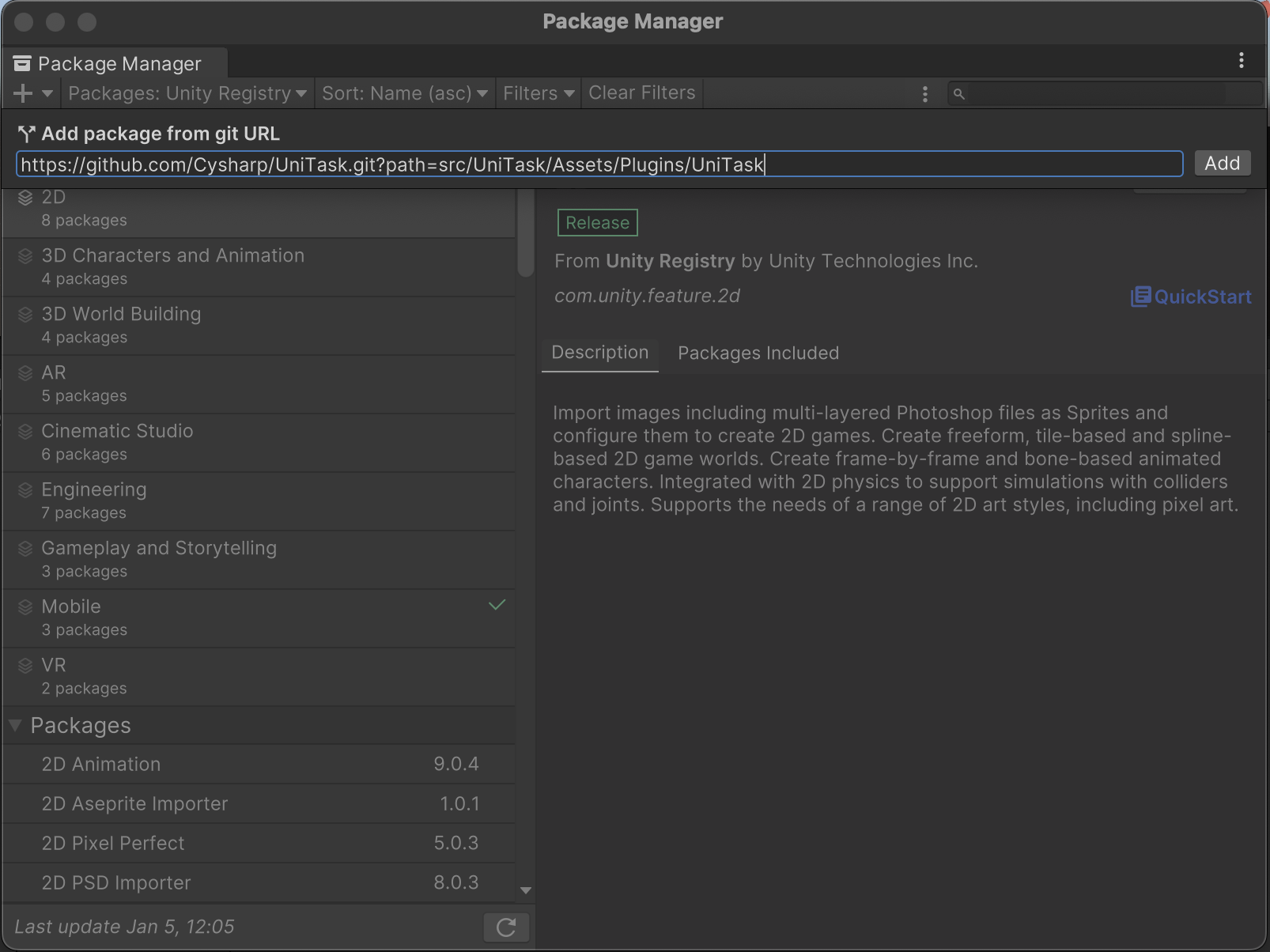Click the Package Manager tab archive icon

(22, 63)
